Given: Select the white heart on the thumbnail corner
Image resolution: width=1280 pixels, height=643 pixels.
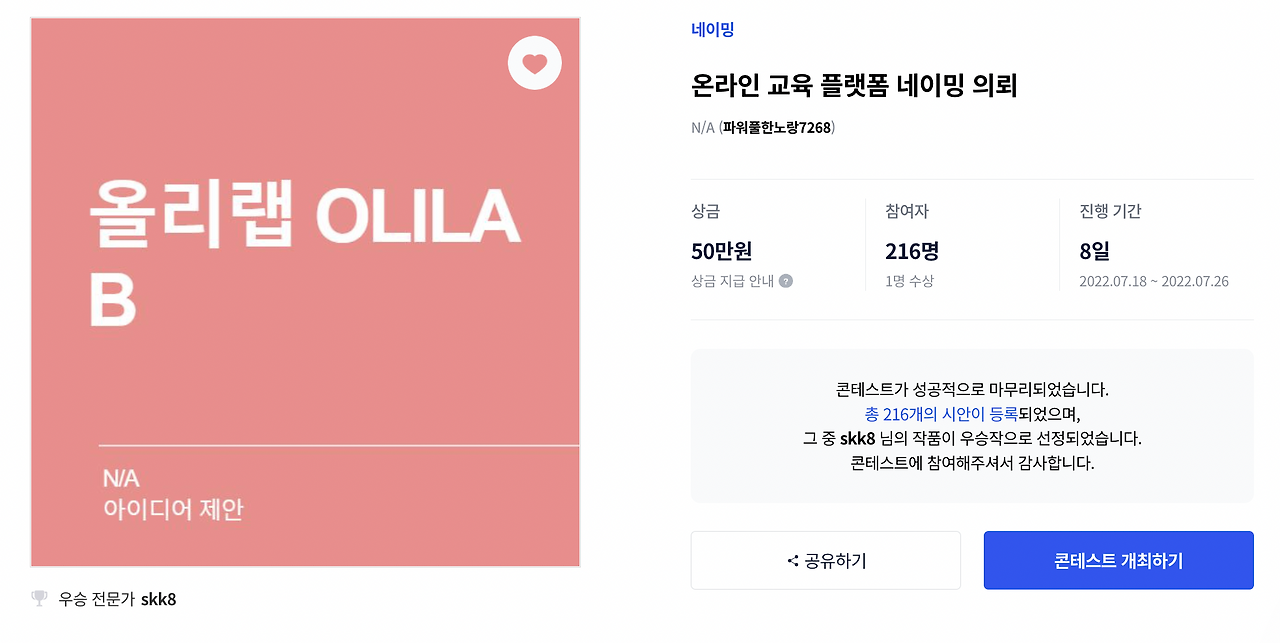Looking at the screenshot, I should [534, 62].
